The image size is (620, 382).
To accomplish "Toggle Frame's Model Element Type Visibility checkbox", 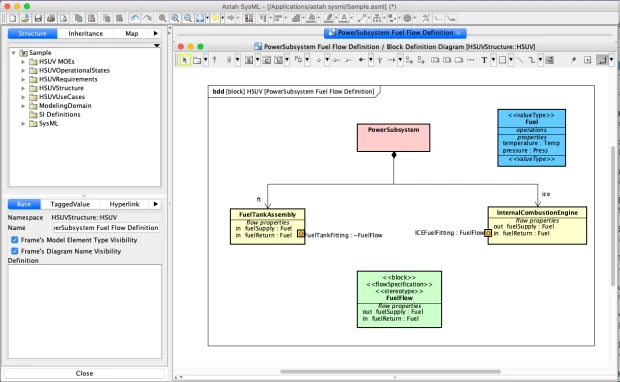I will pyautogui.click(x=15, y=240).
